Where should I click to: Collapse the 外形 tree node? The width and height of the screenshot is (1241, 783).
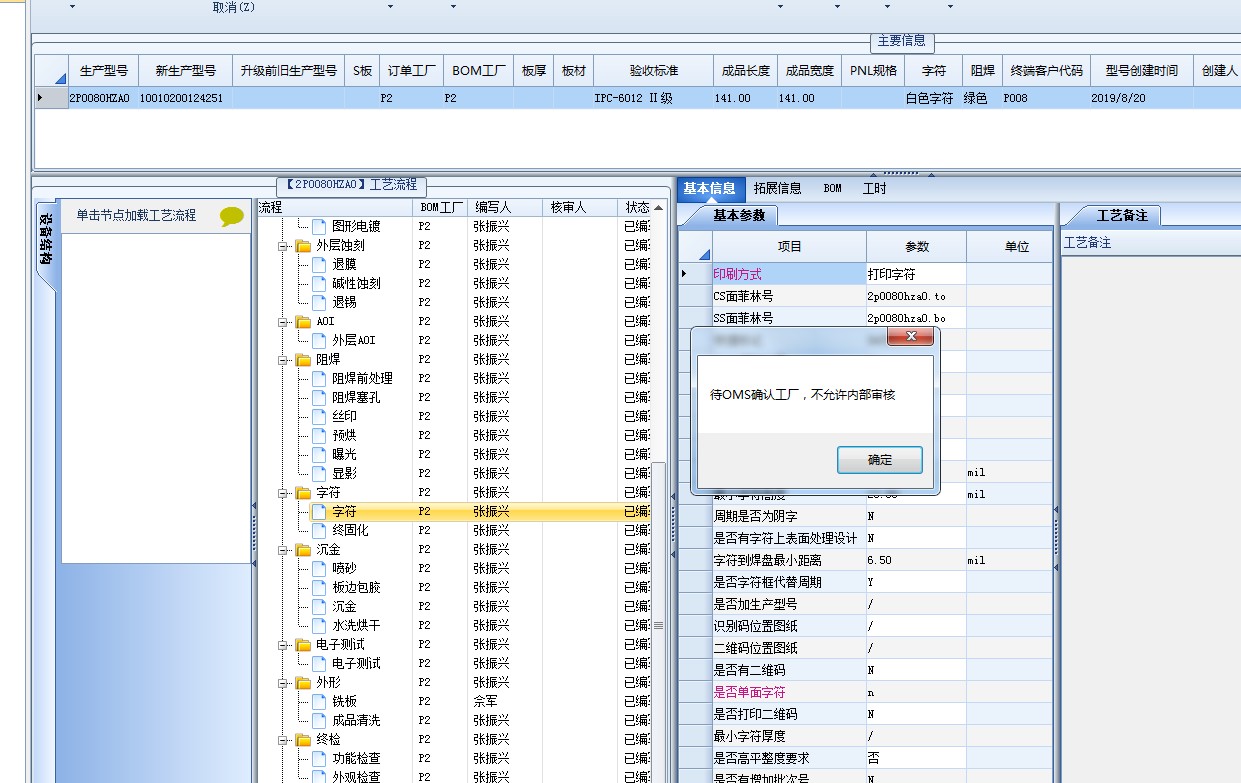click(x=283, y=682)
